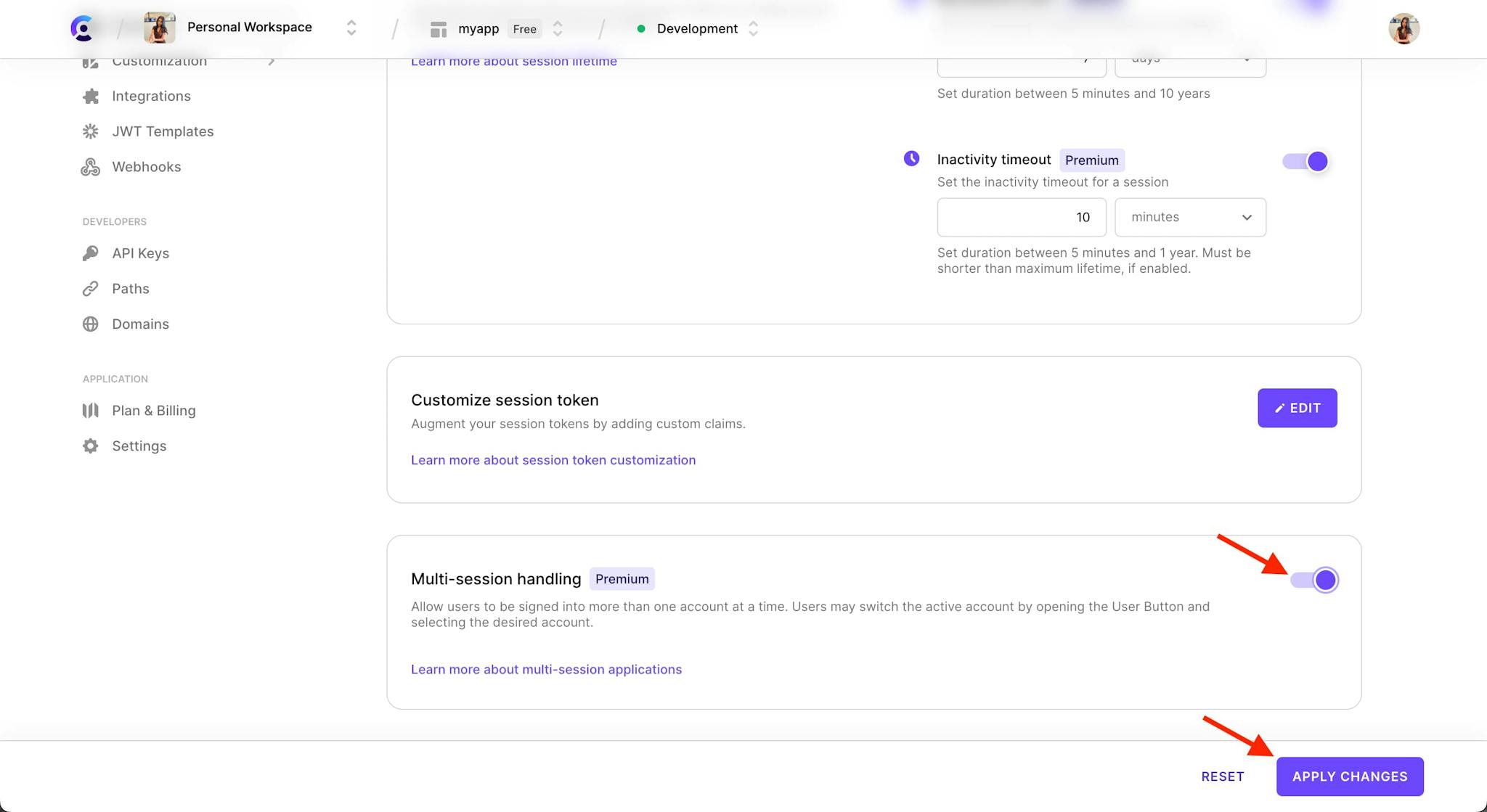Click the Webhooks icon in sidebar
The image size is (1487, 812).
pyautogui.click(x=90, y=167)
